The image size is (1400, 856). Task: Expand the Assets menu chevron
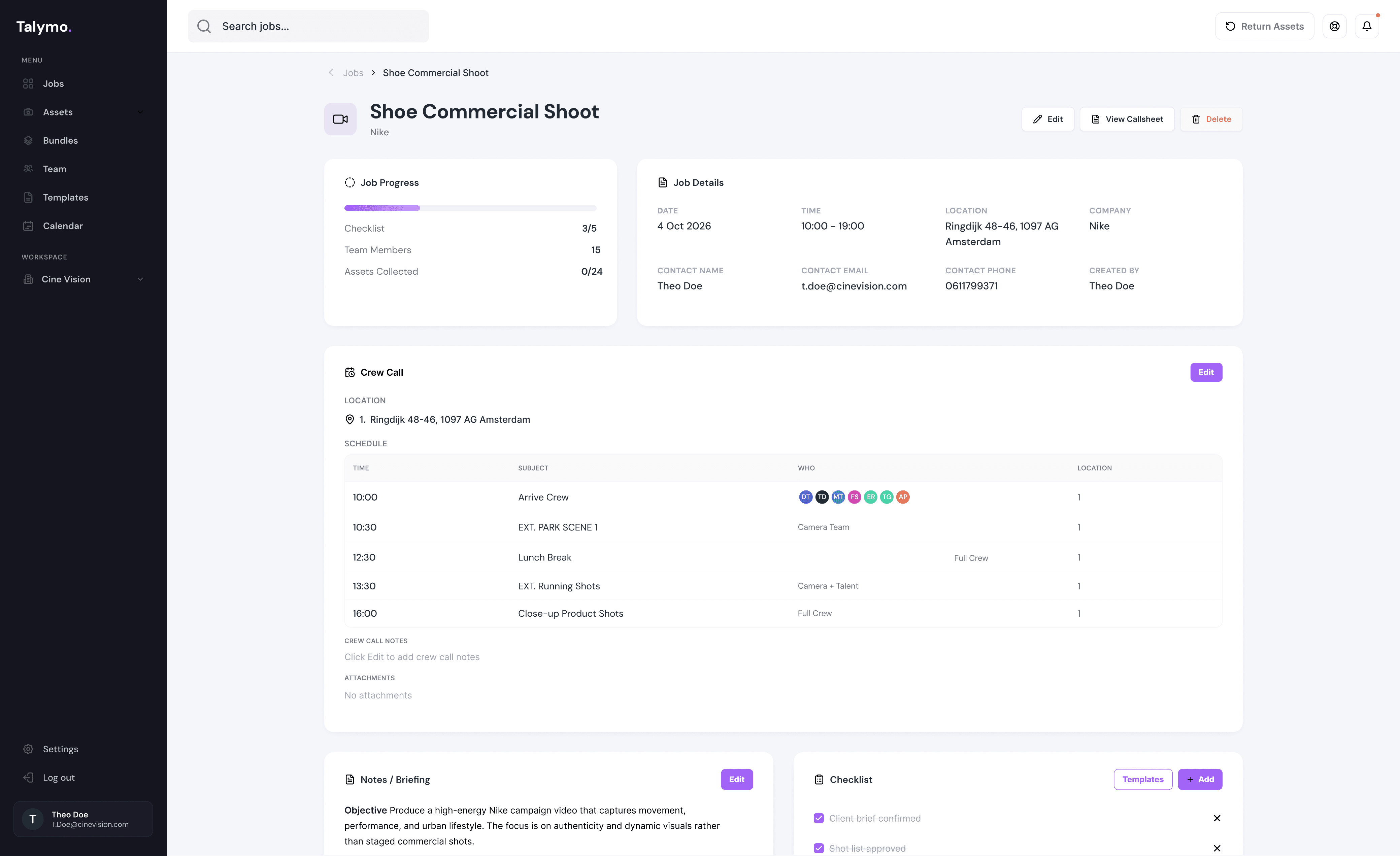(x=140, y=112)
